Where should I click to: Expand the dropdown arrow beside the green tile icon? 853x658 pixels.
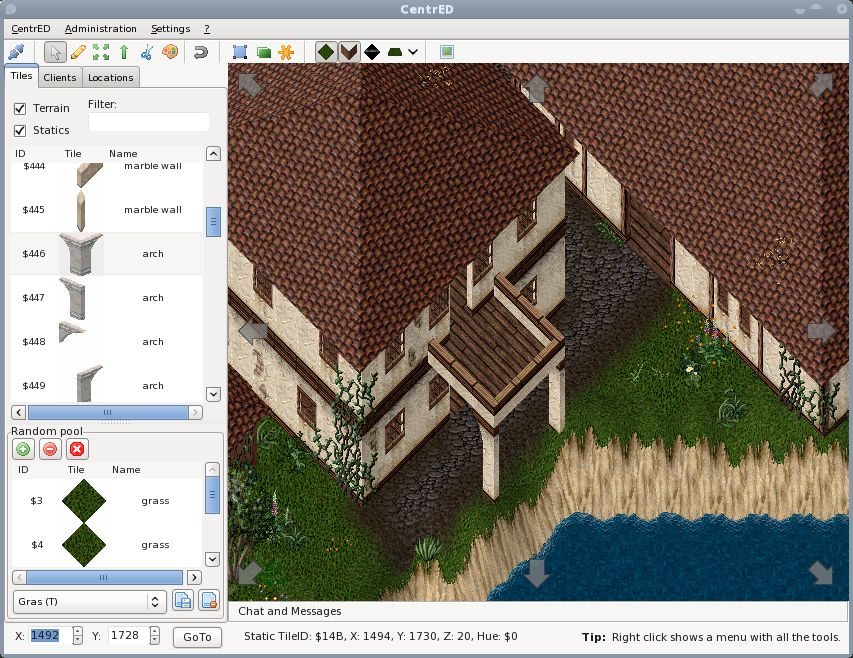coord(413,52)
